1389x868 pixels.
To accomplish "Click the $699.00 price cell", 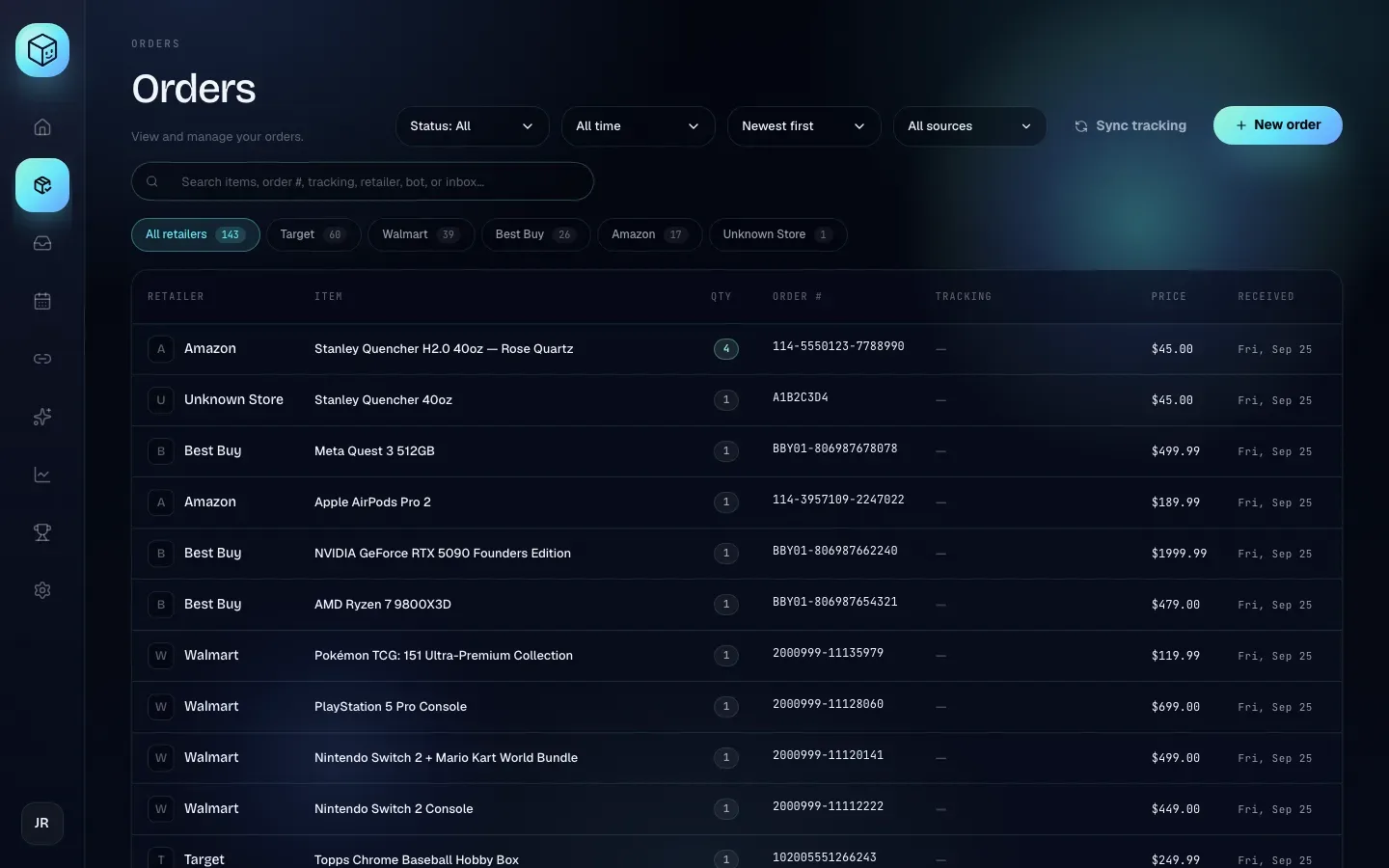I will point(1176,707).
